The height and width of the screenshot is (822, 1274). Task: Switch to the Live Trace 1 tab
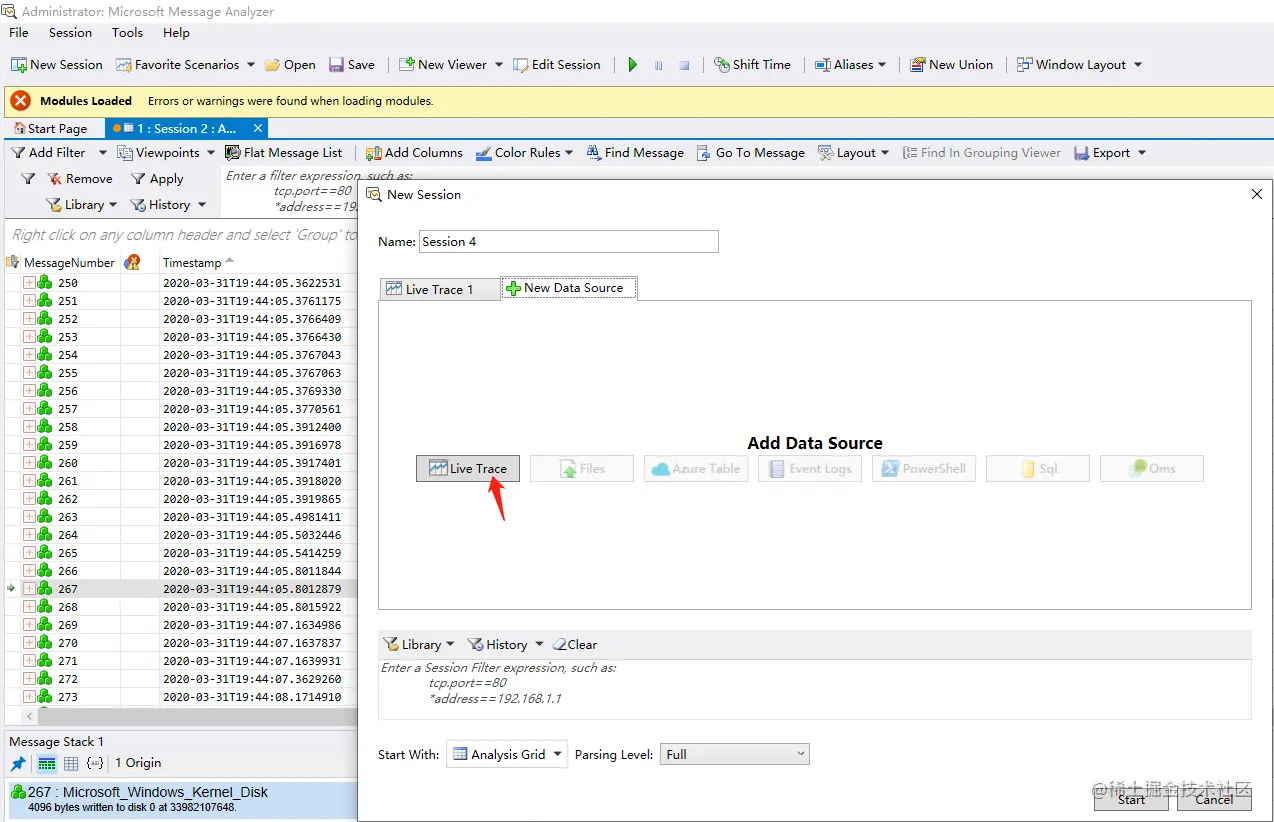pos(440,289)
